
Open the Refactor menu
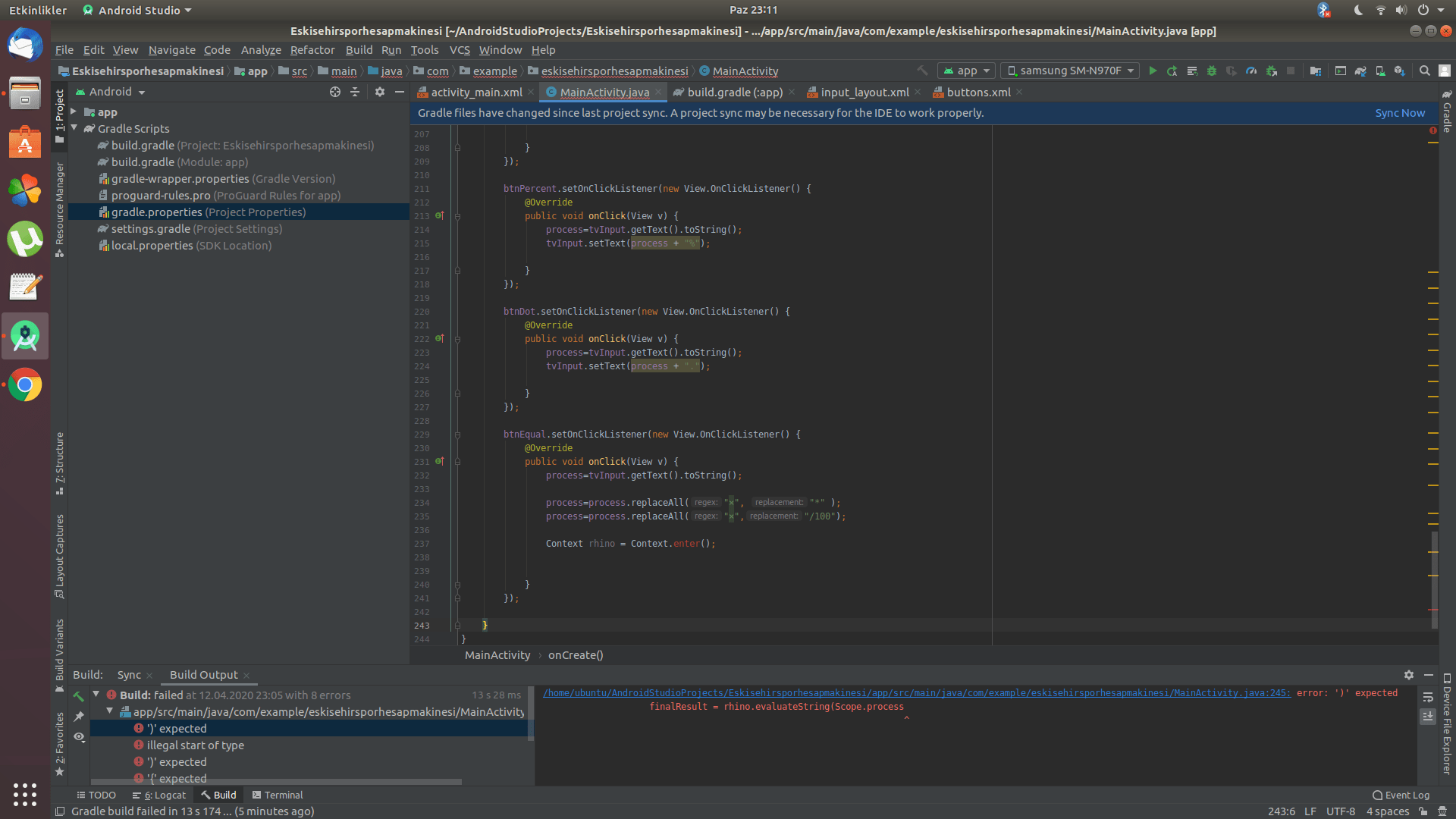[312, 50]
